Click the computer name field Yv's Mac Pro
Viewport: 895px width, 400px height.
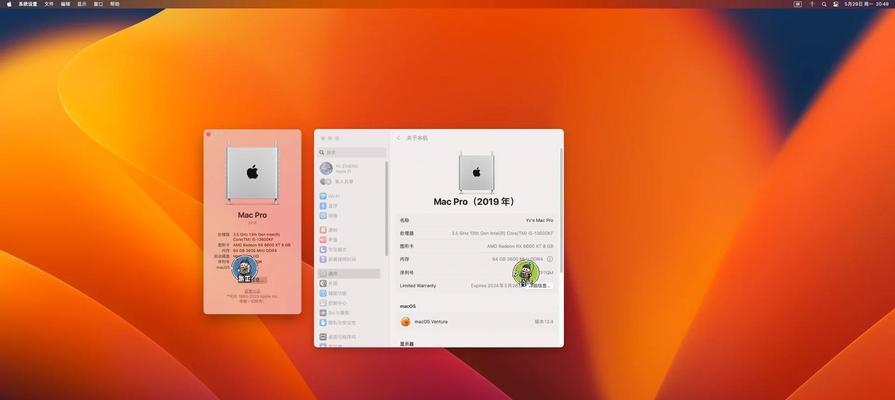point(539,220)
